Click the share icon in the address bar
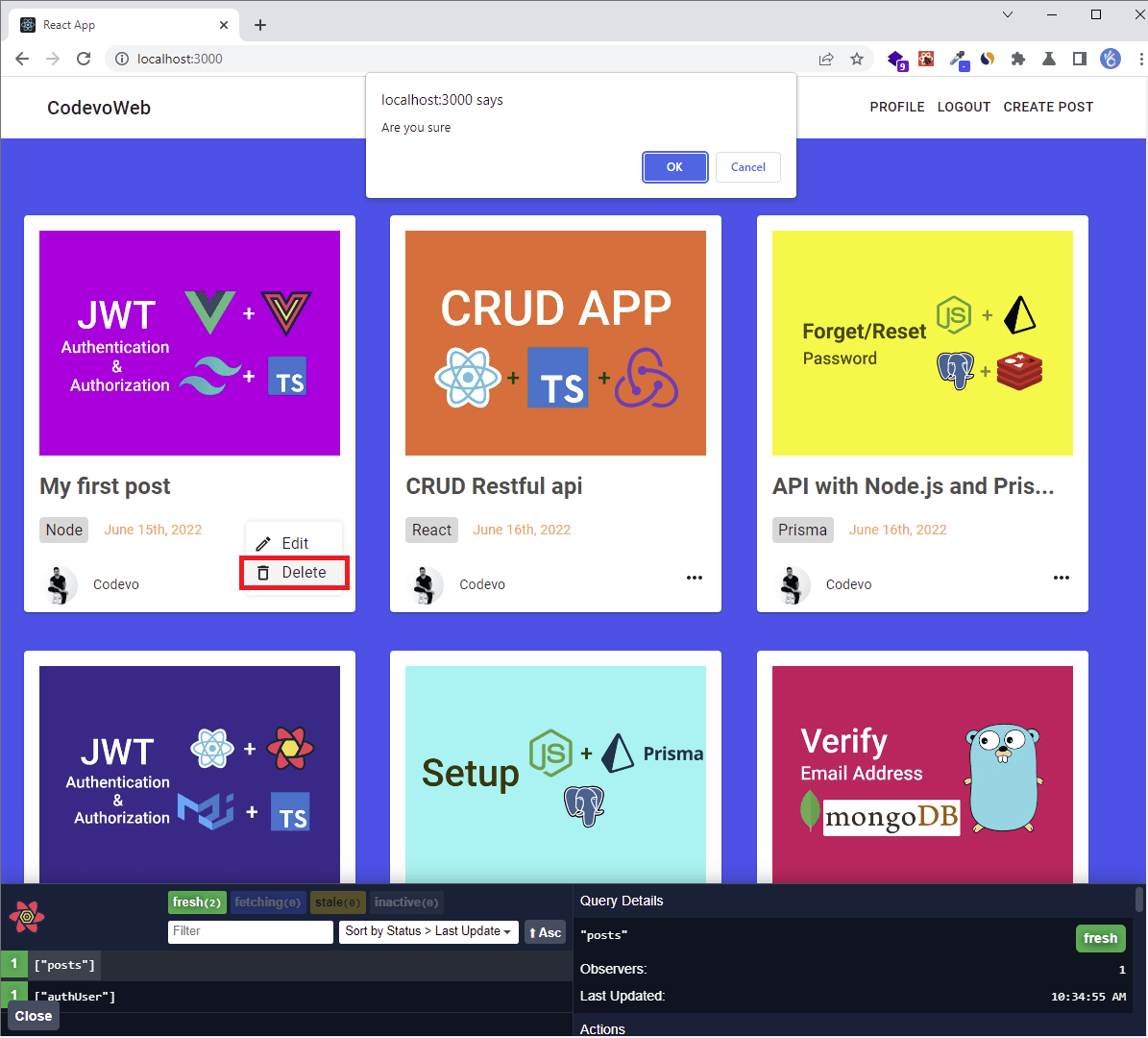 point(825,59)
